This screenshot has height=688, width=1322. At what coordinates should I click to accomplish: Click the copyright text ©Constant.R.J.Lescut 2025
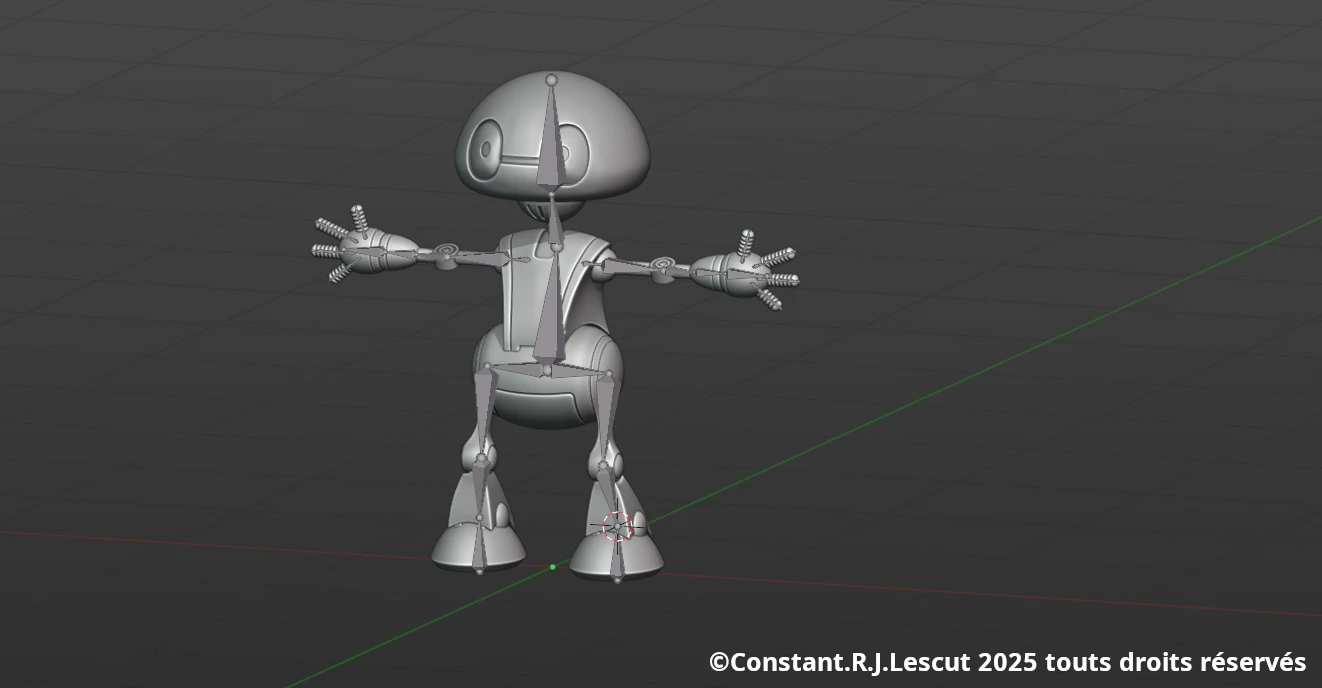pos(1003,662)
